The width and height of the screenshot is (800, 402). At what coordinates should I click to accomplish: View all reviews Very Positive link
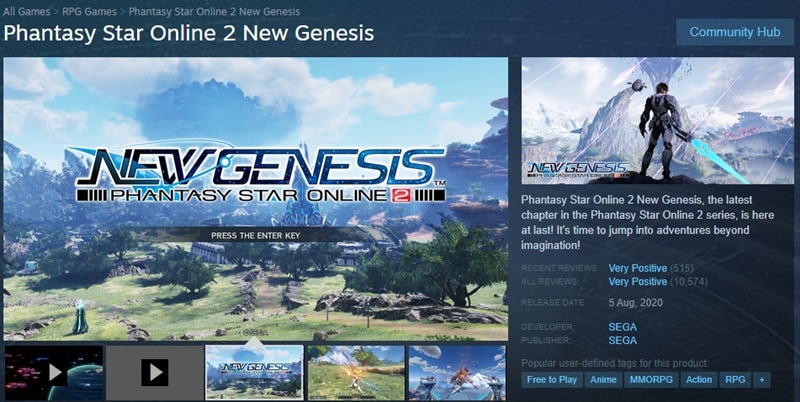tap(638, 282)
